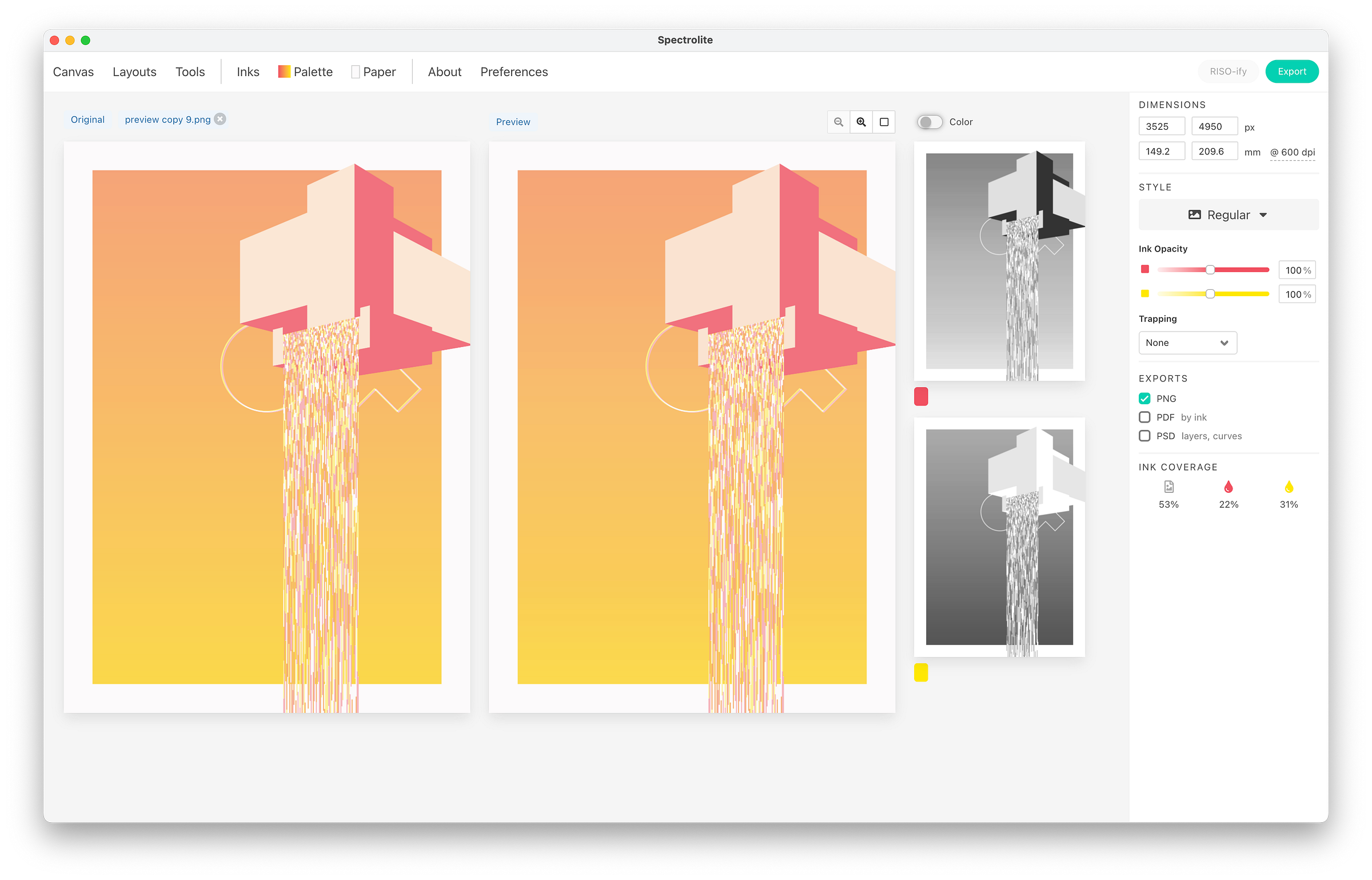1372x880 pixels.
Task: Click the red ink drop coverage icon
Action: 1229,487
